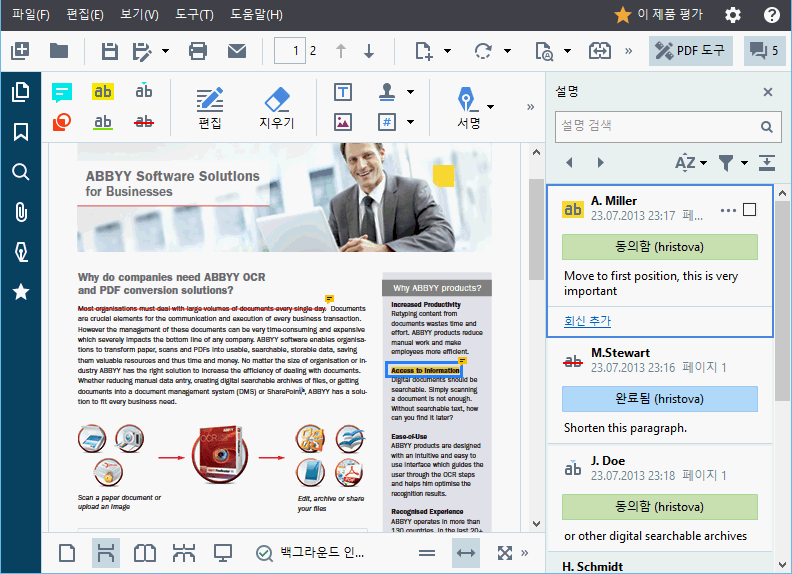The image size is (792, 574).
Task: Open the 보기(V) menu
Action: pos(139,15)
